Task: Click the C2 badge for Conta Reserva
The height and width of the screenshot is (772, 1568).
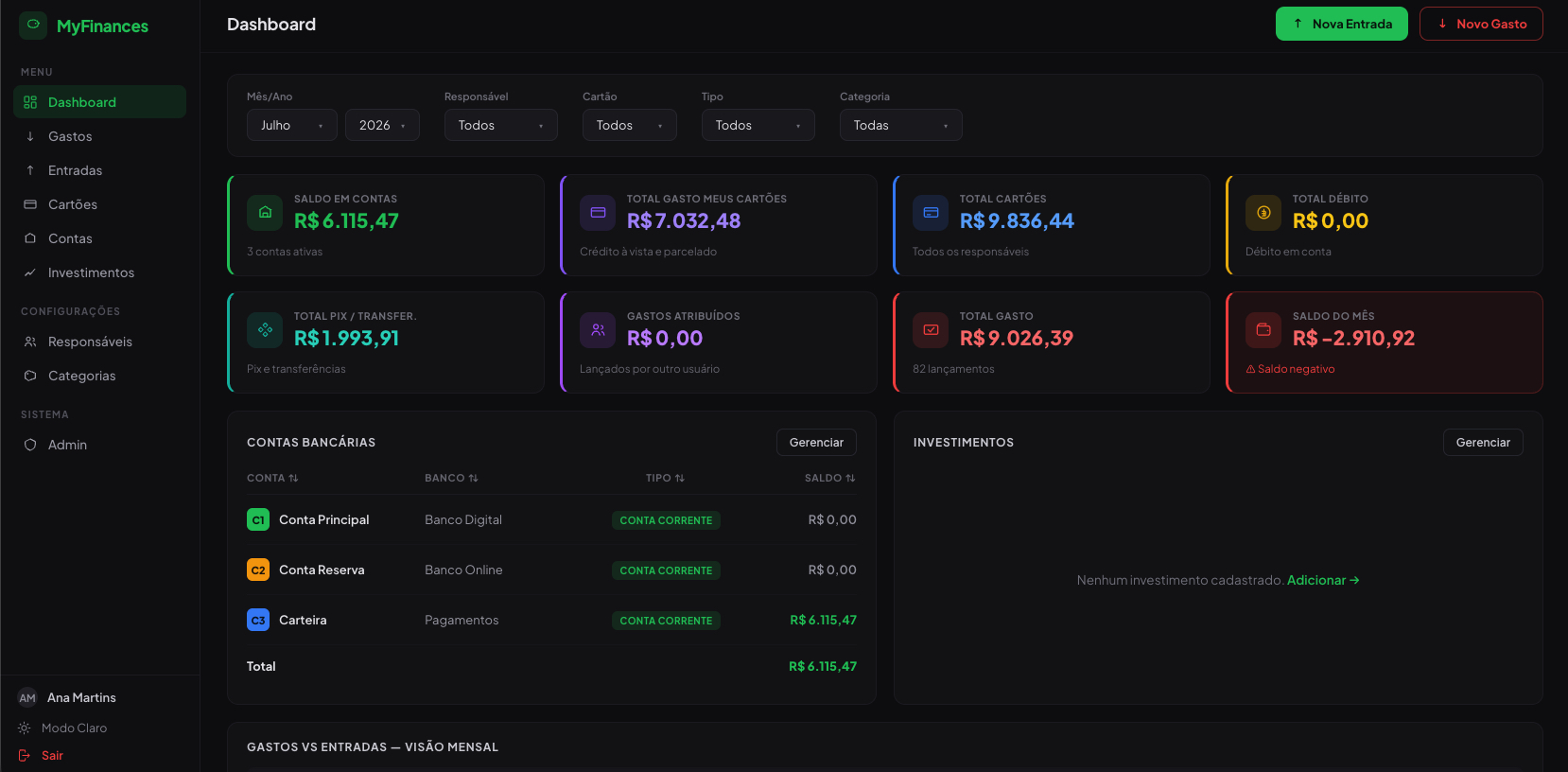Action: (258, 570)
